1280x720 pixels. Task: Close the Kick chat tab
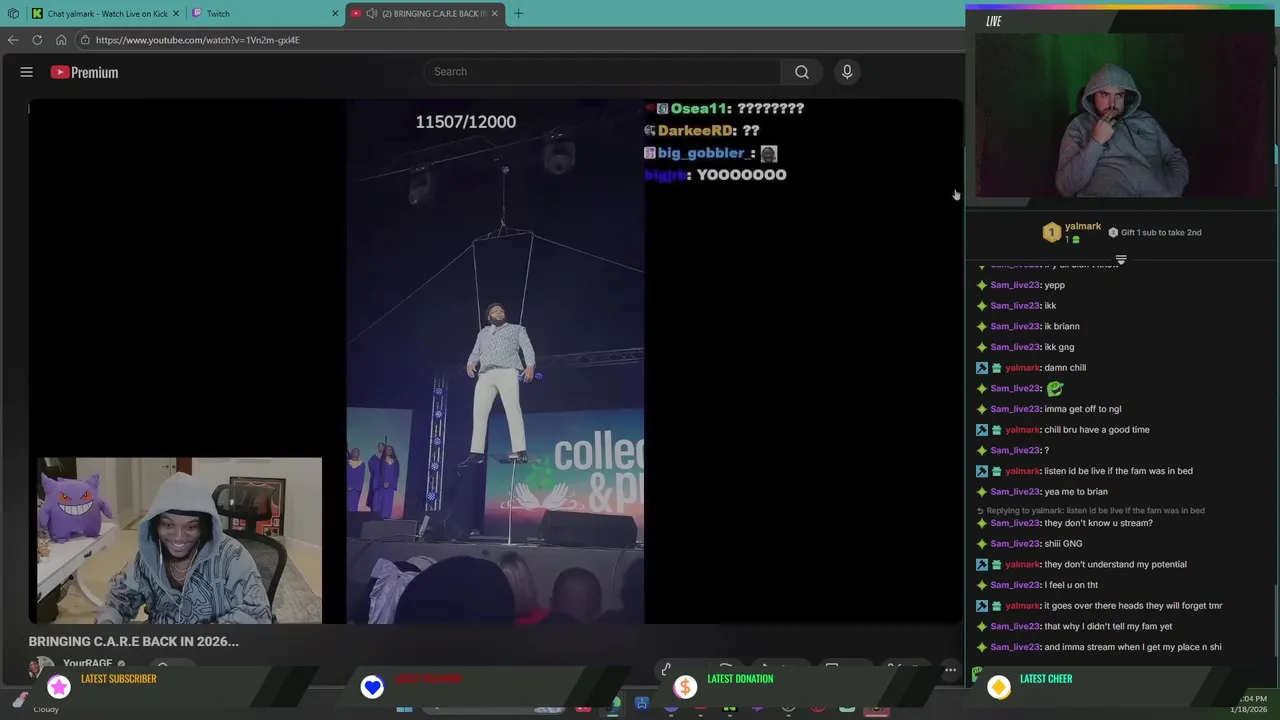(176, 14)
